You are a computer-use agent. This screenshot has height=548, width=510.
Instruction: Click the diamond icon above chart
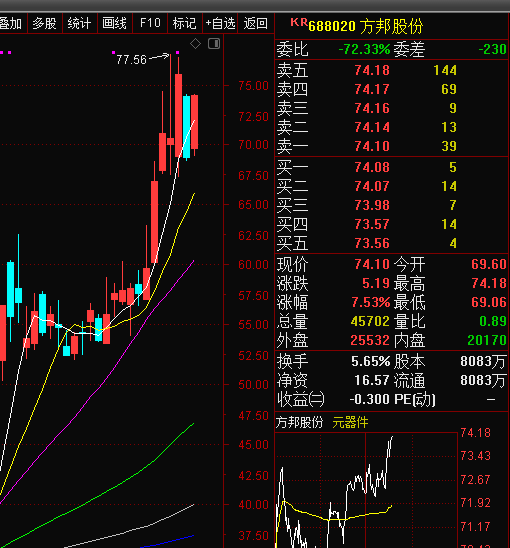195,44
